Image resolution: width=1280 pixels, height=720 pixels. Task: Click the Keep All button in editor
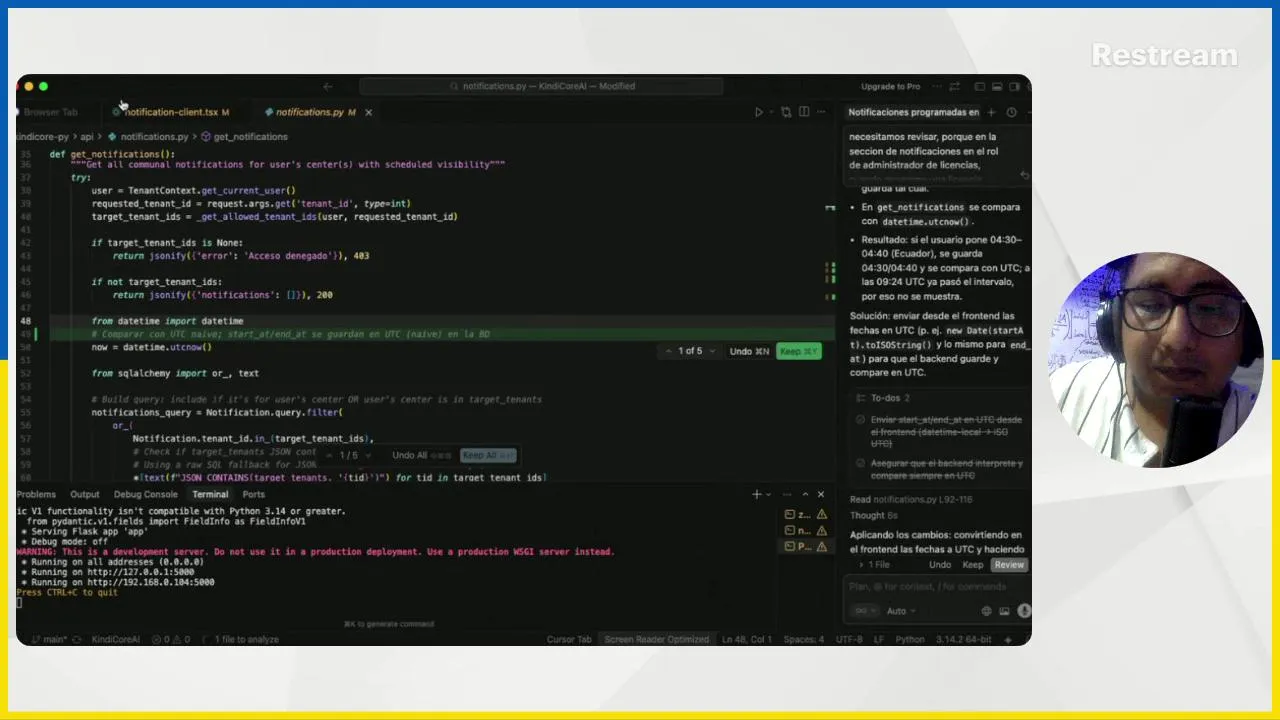[489, 455]
